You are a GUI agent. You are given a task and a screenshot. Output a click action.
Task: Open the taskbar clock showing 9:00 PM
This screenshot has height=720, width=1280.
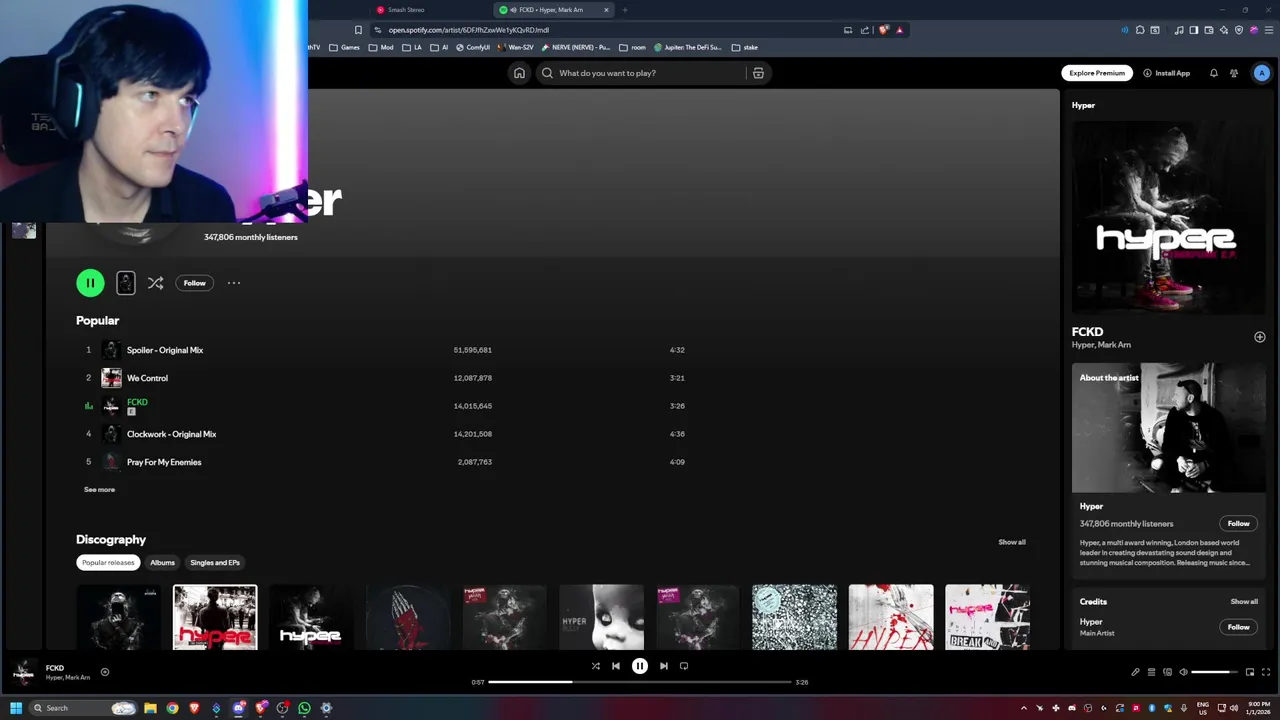pos(1258,708)
